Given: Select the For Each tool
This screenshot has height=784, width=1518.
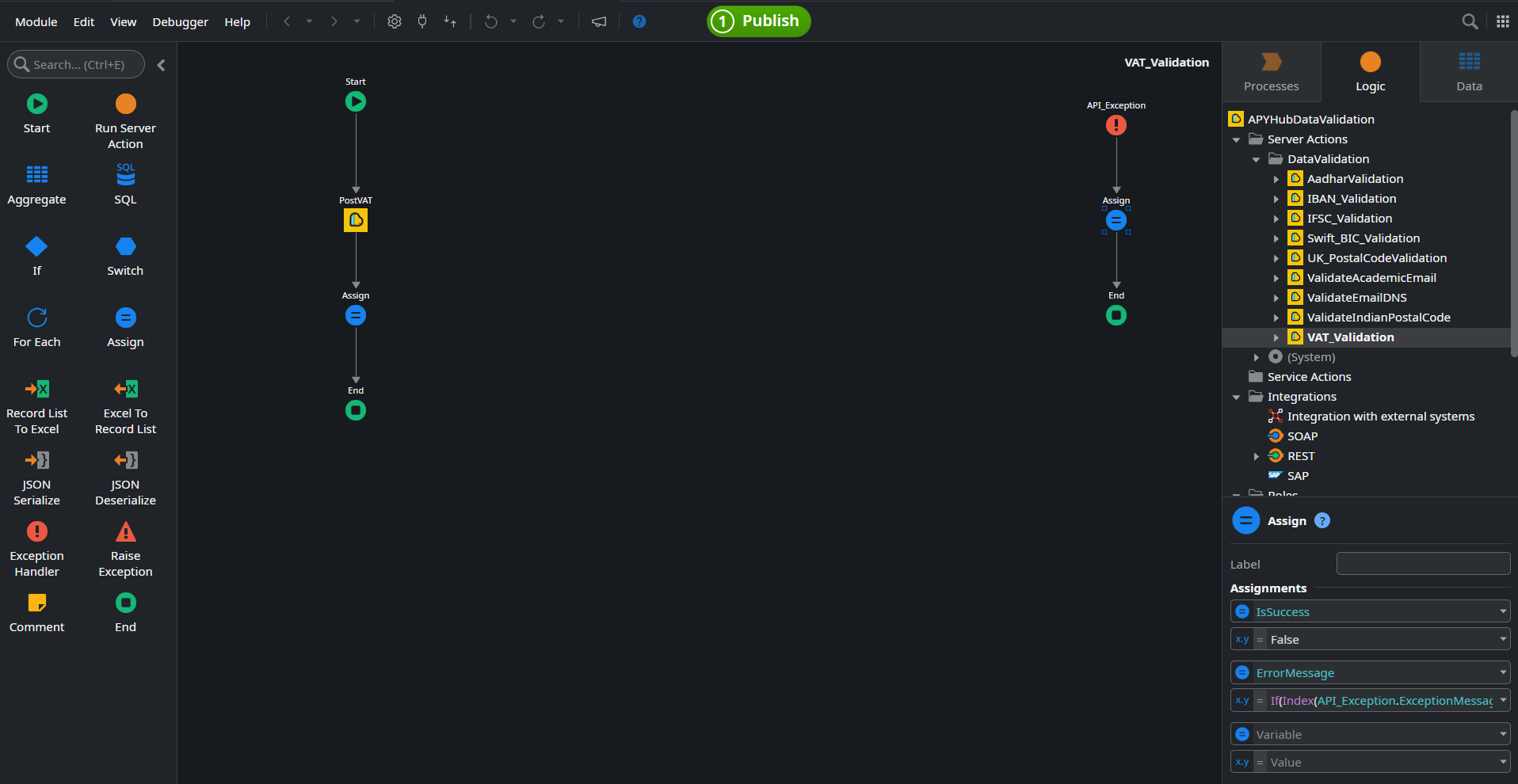Looking at the screenshot, I should [x=36, y=328].
